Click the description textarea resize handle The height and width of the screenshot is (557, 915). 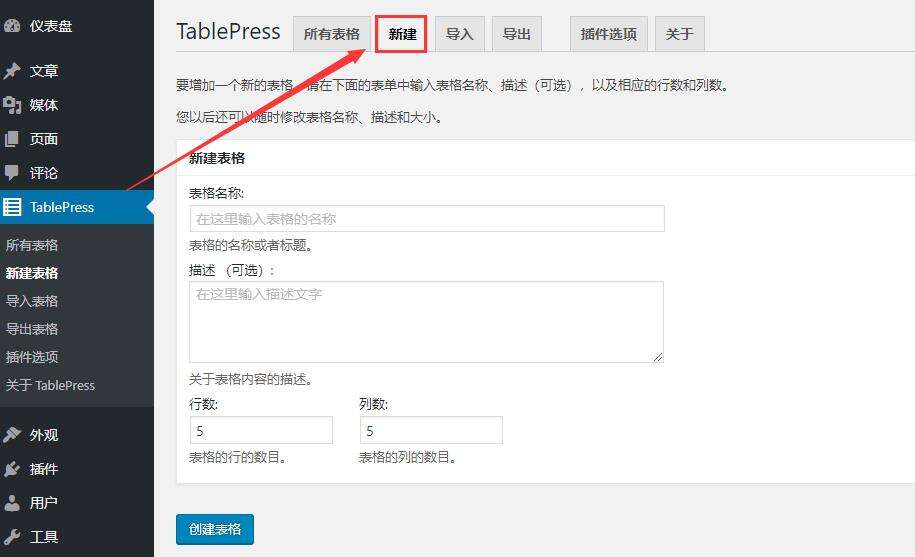point(658,356)
